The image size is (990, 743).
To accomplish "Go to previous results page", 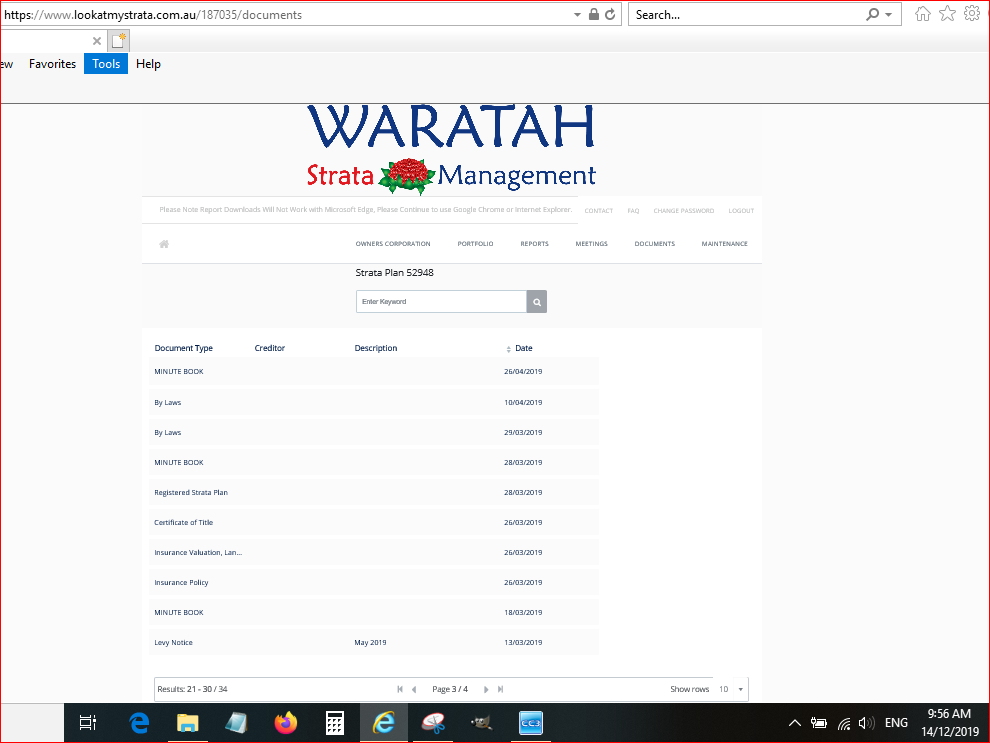I will (x=414, y=689).
